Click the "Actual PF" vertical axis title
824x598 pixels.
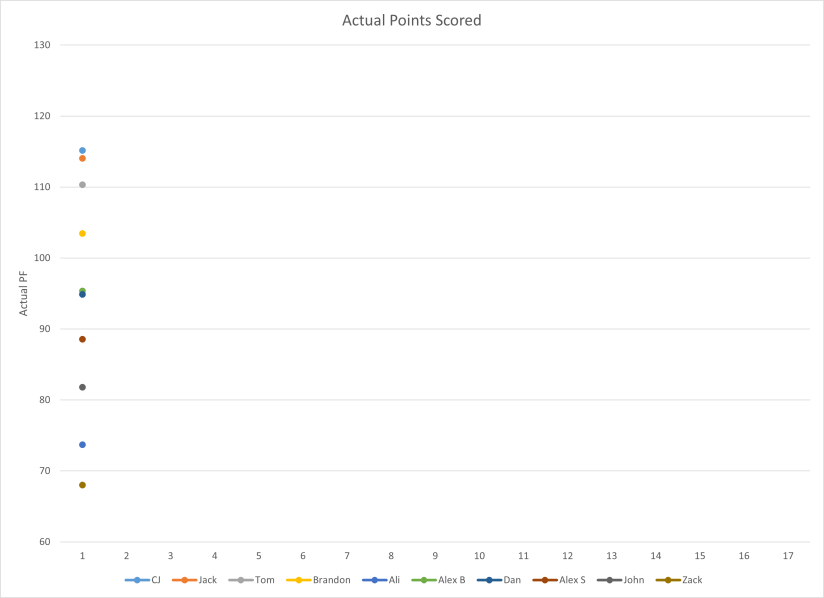(x=25, y=296)
